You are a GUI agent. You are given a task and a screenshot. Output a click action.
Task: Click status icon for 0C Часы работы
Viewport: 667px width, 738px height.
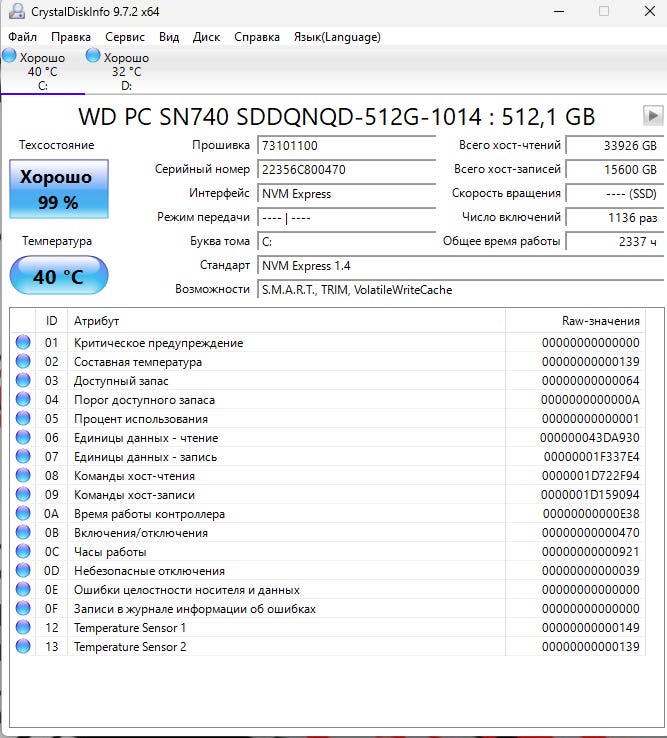(23, 551)
